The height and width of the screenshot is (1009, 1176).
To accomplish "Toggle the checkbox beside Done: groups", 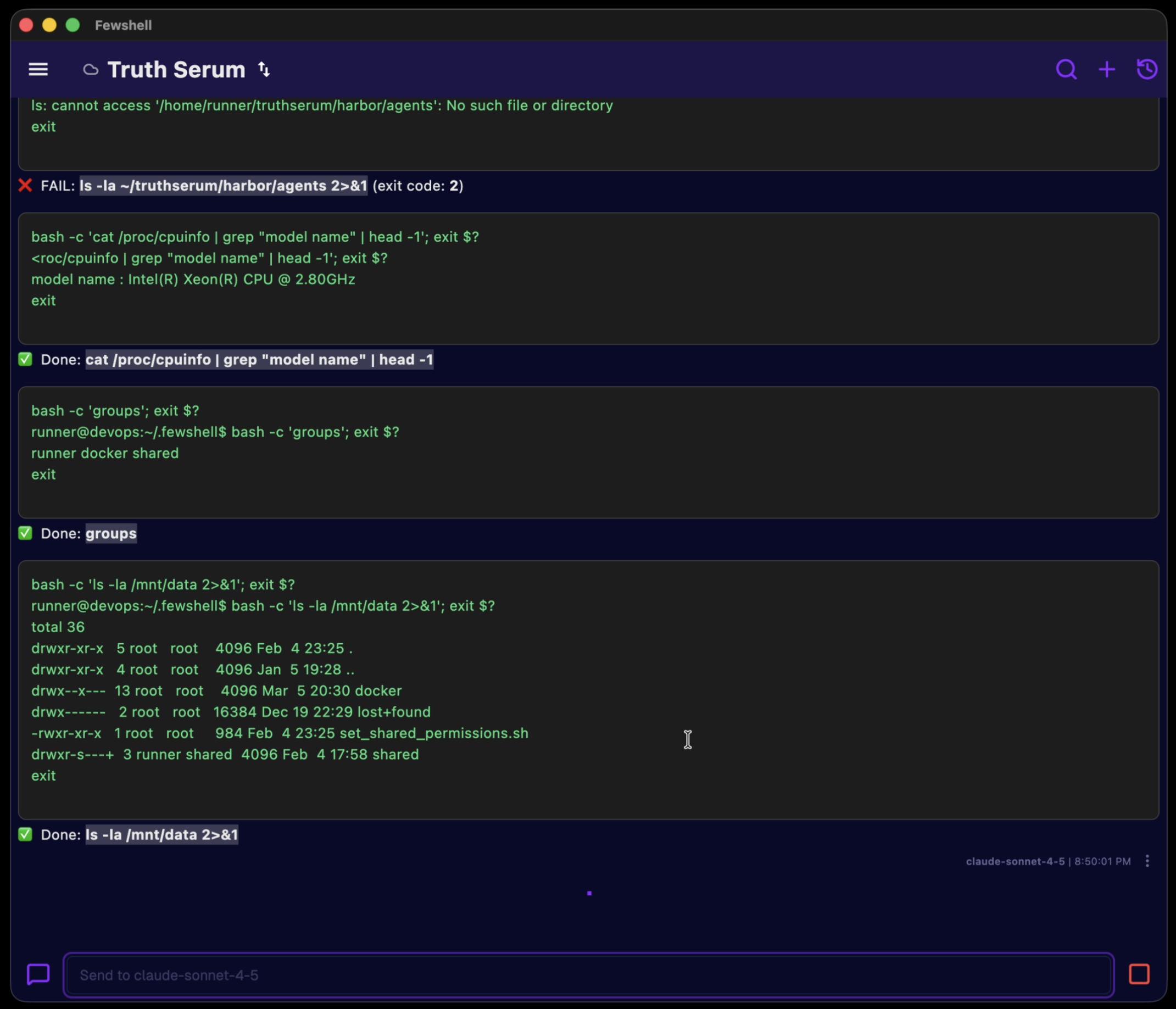I will click(25, 533).
